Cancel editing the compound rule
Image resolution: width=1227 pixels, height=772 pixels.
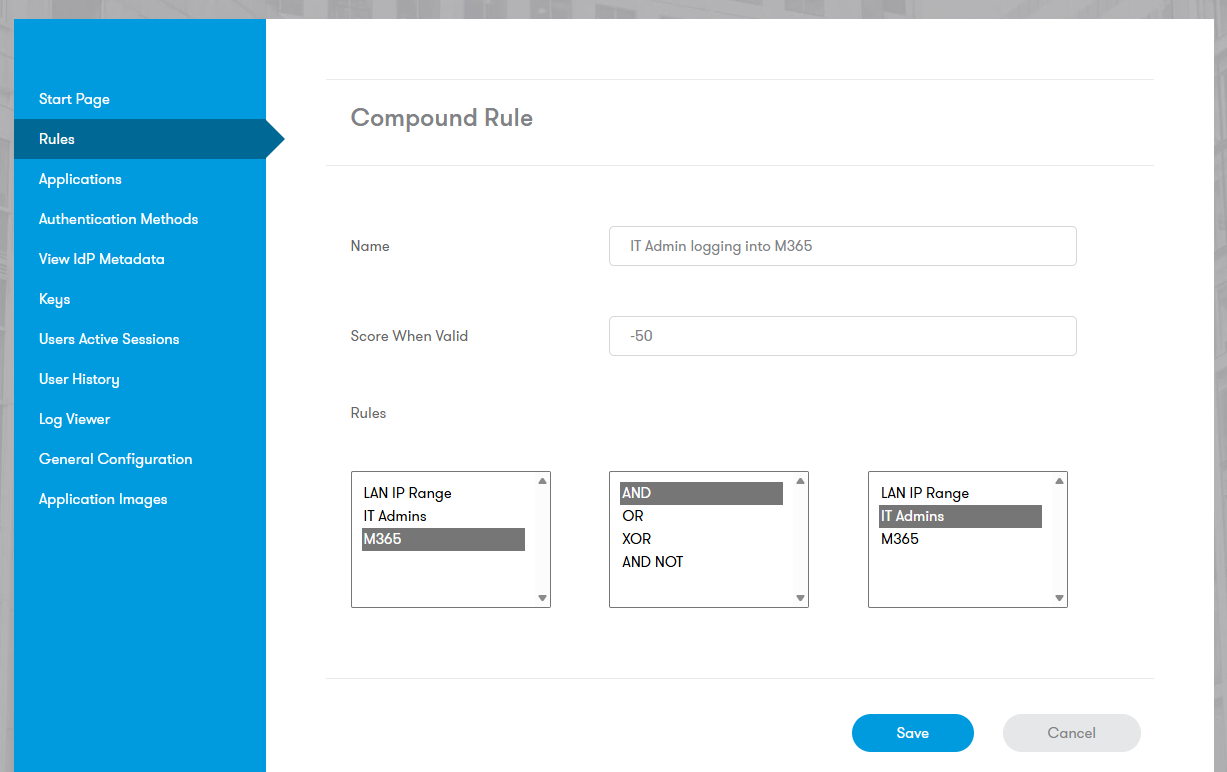point(1071,733)
